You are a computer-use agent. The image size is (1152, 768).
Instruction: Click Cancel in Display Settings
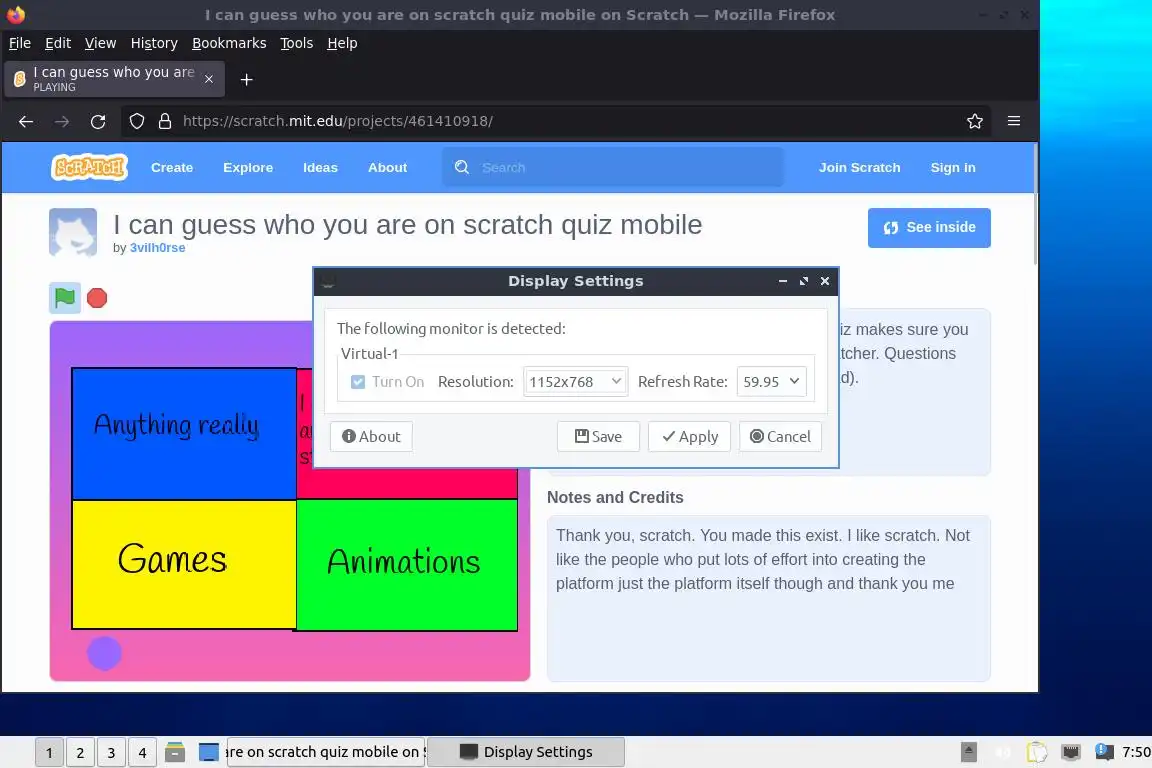coord(780,437)
